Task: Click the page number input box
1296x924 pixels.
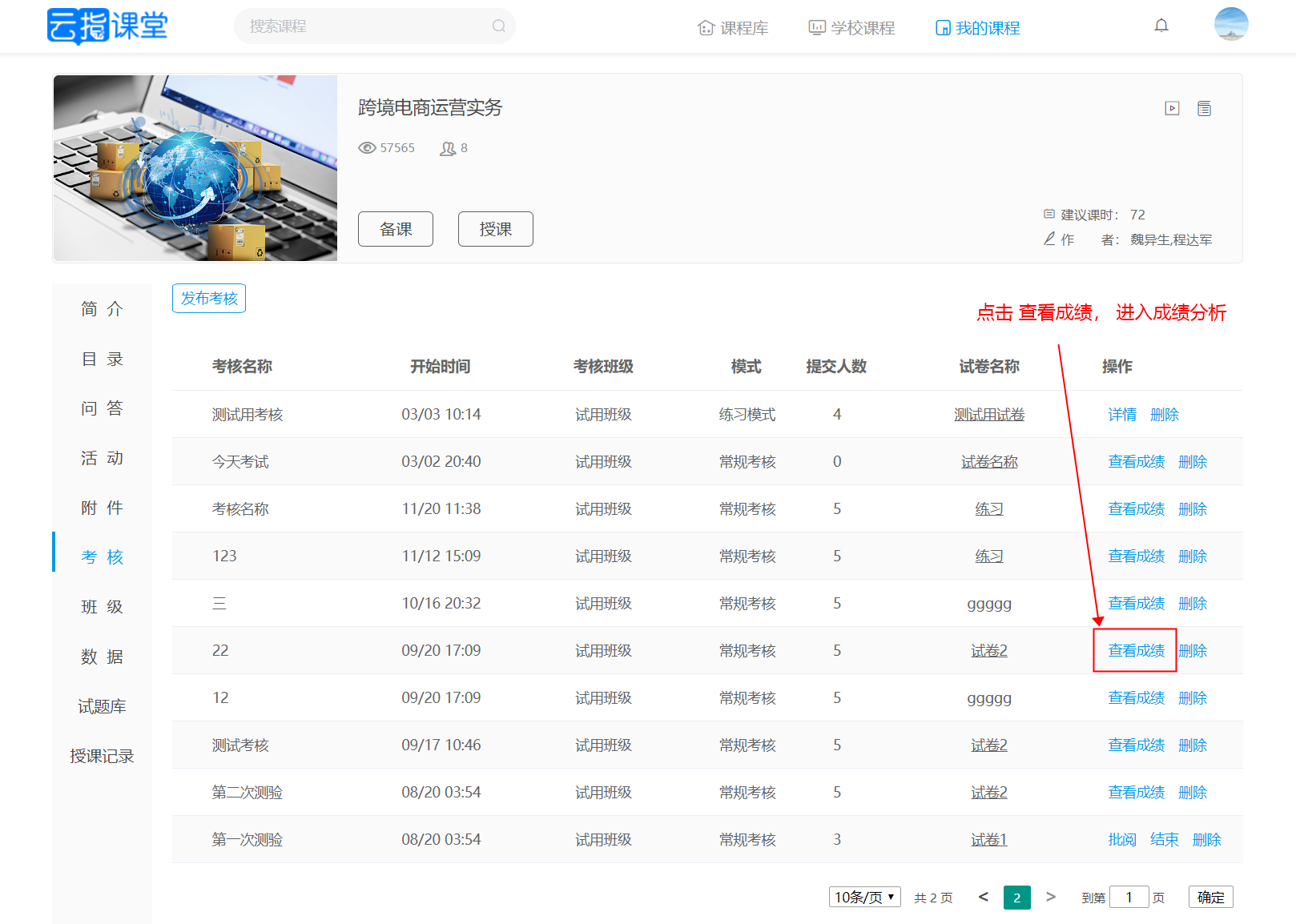Action: pyautogui.click(x=1129, y=897)
